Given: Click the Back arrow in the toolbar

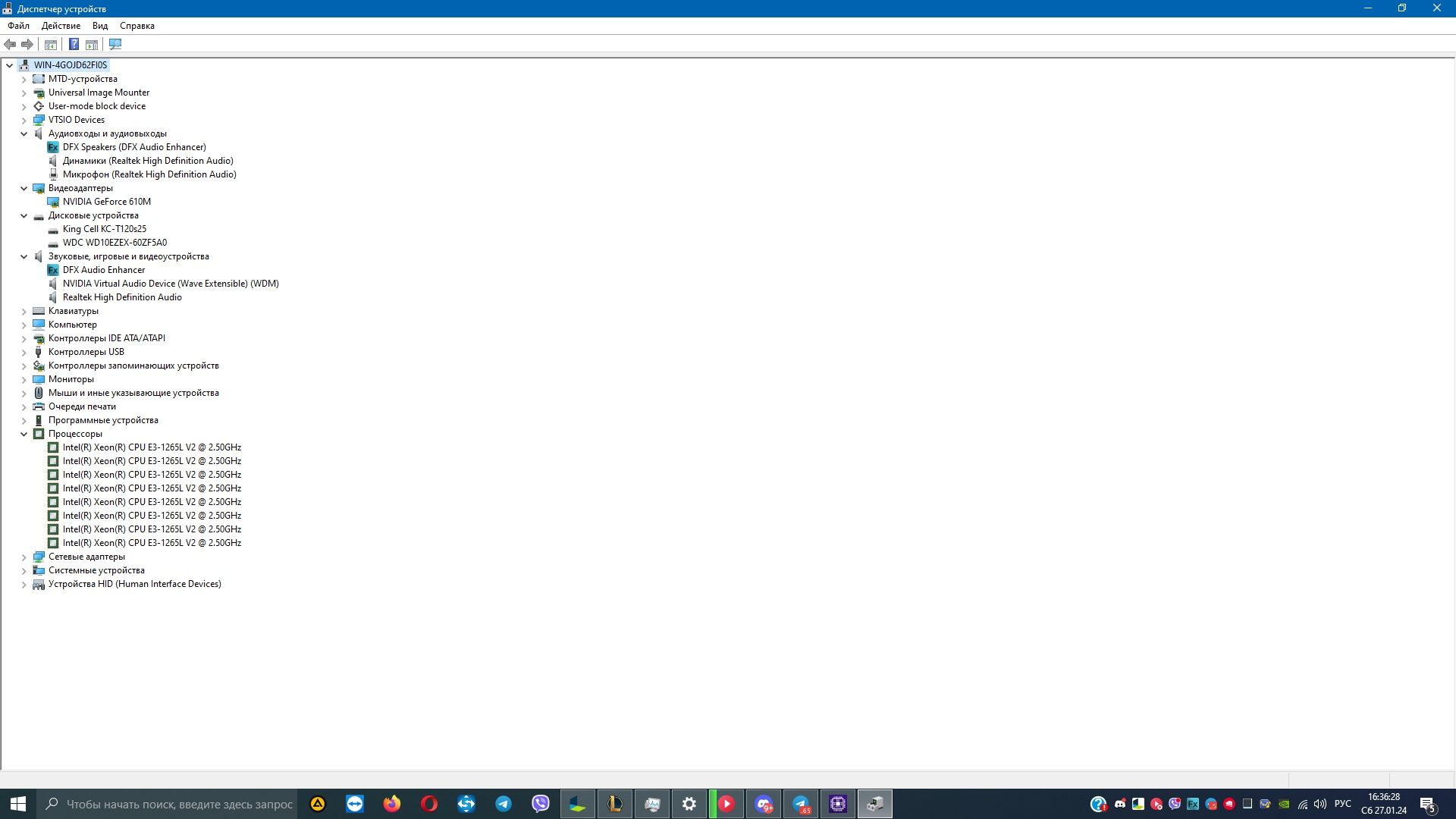Looking at the screenshot, I should point(10,45).
